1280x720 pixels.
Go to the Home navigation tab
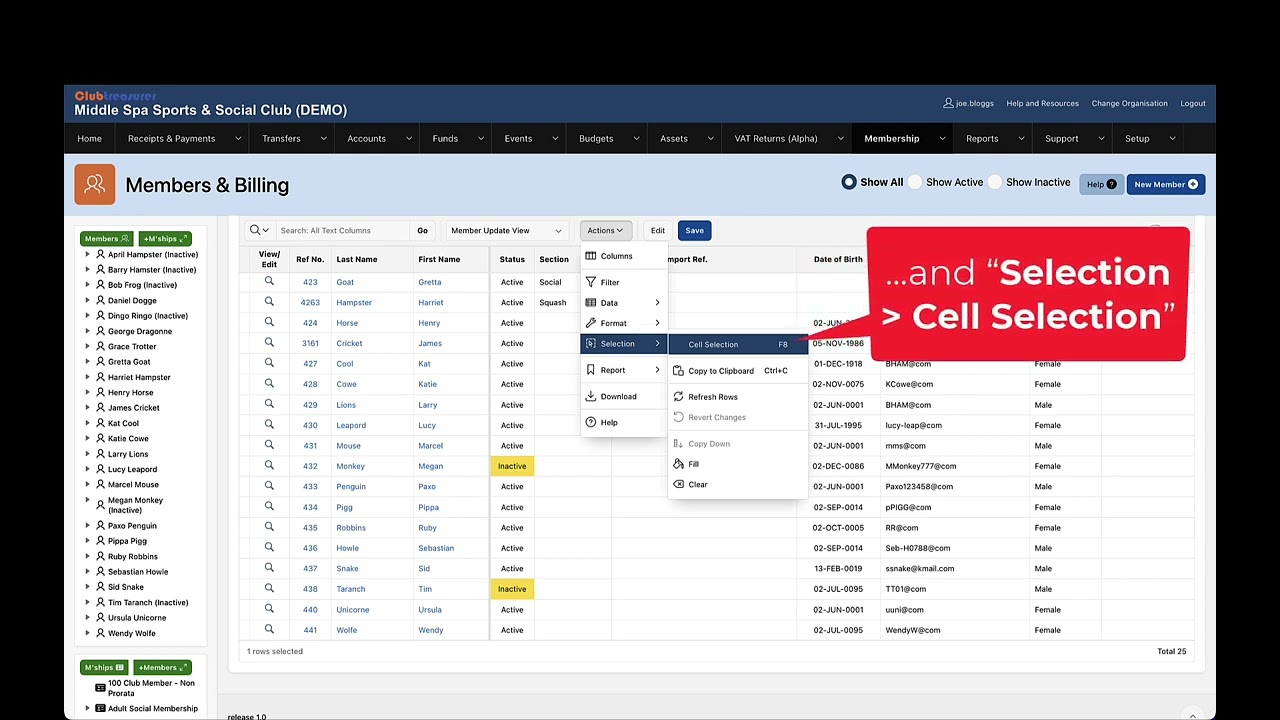coord(89,139)
